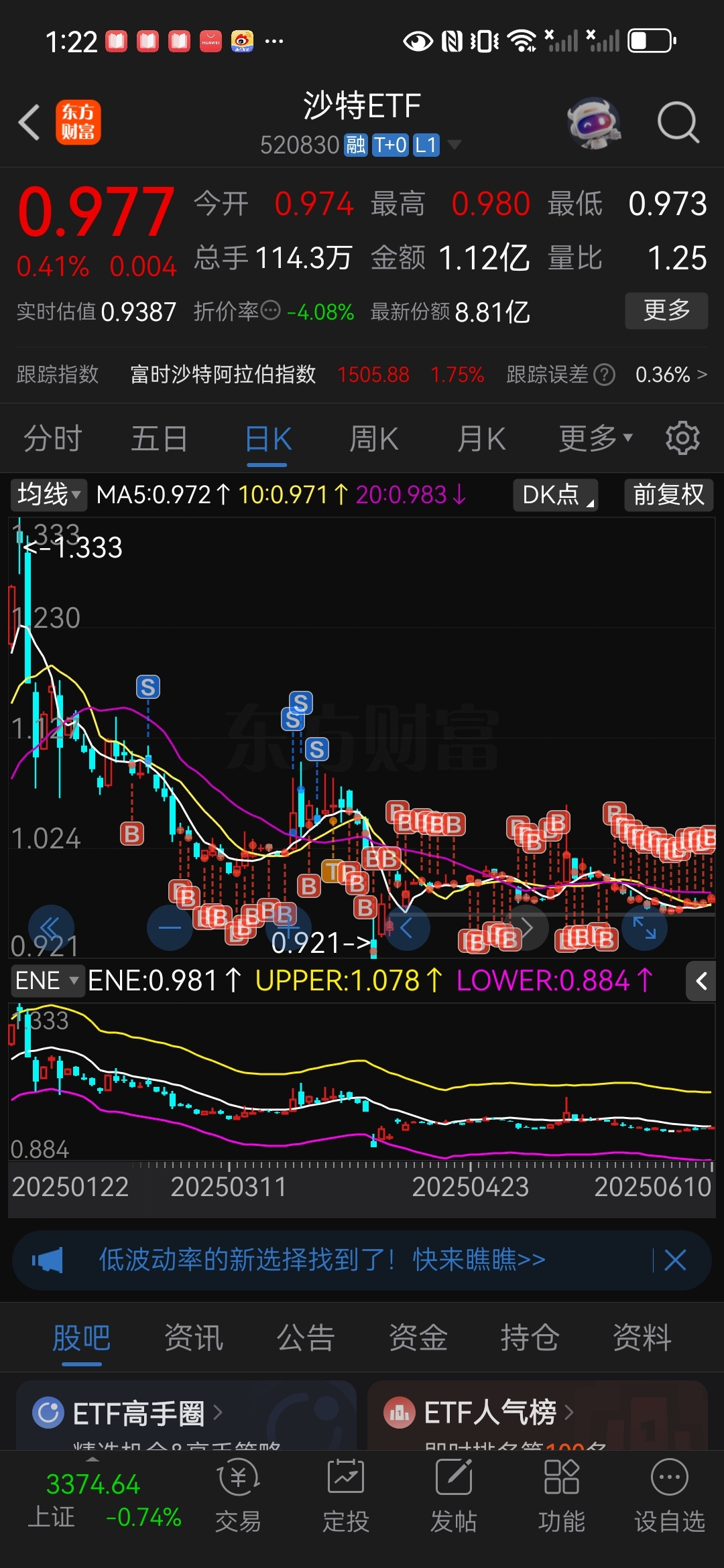Tap the battery indicator in status bar
The image size is (724, 1568).
point(652,41)
